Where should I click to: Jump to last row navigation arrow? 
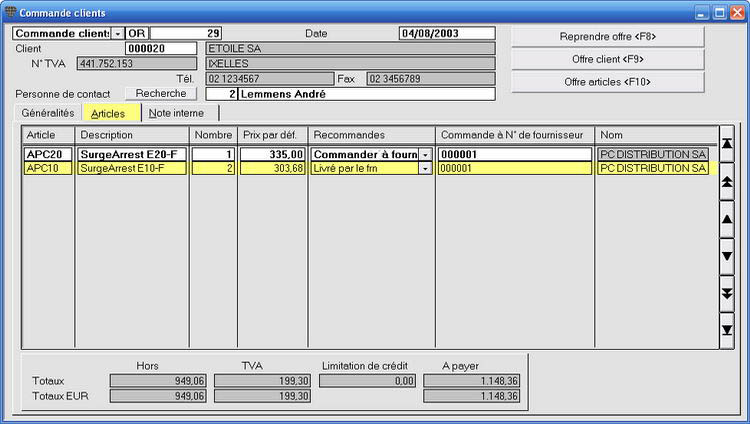(727, 330)
